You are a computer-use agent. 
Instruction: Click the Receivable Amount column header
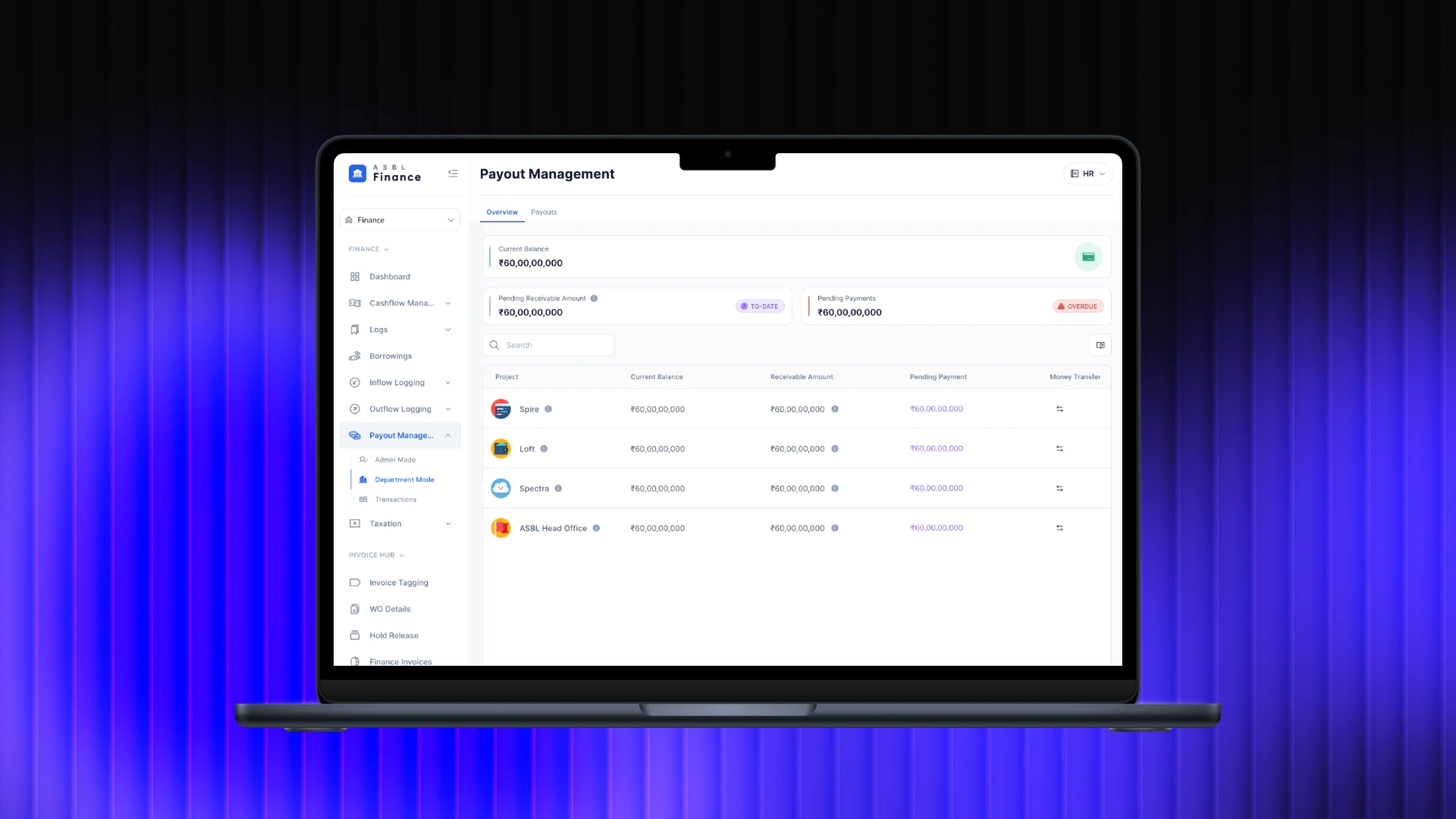click(801, 377)
